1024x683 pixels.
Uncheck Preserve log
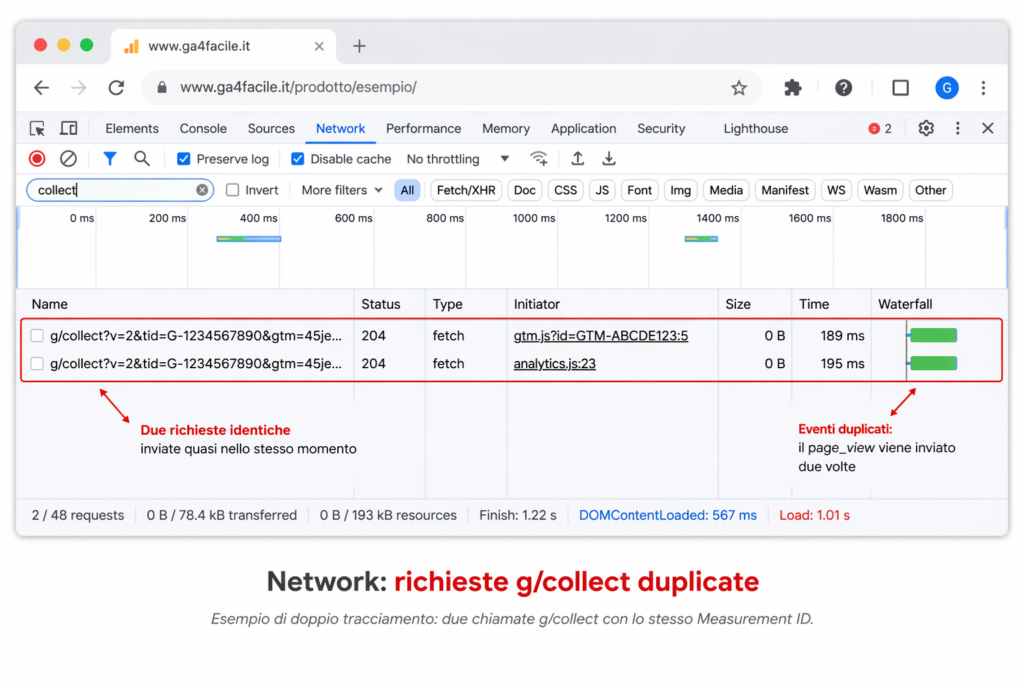click(184, 159)
